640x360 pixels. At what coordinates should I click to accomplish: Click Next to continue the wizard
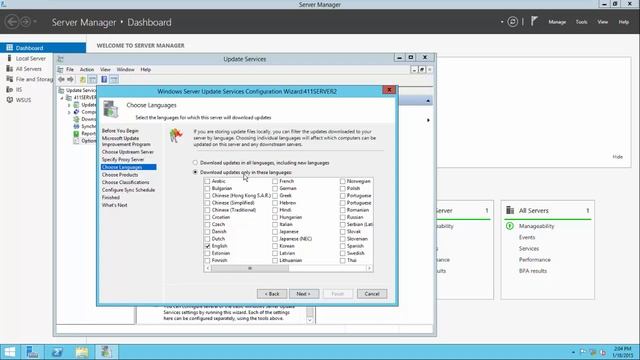coord(304,294)
